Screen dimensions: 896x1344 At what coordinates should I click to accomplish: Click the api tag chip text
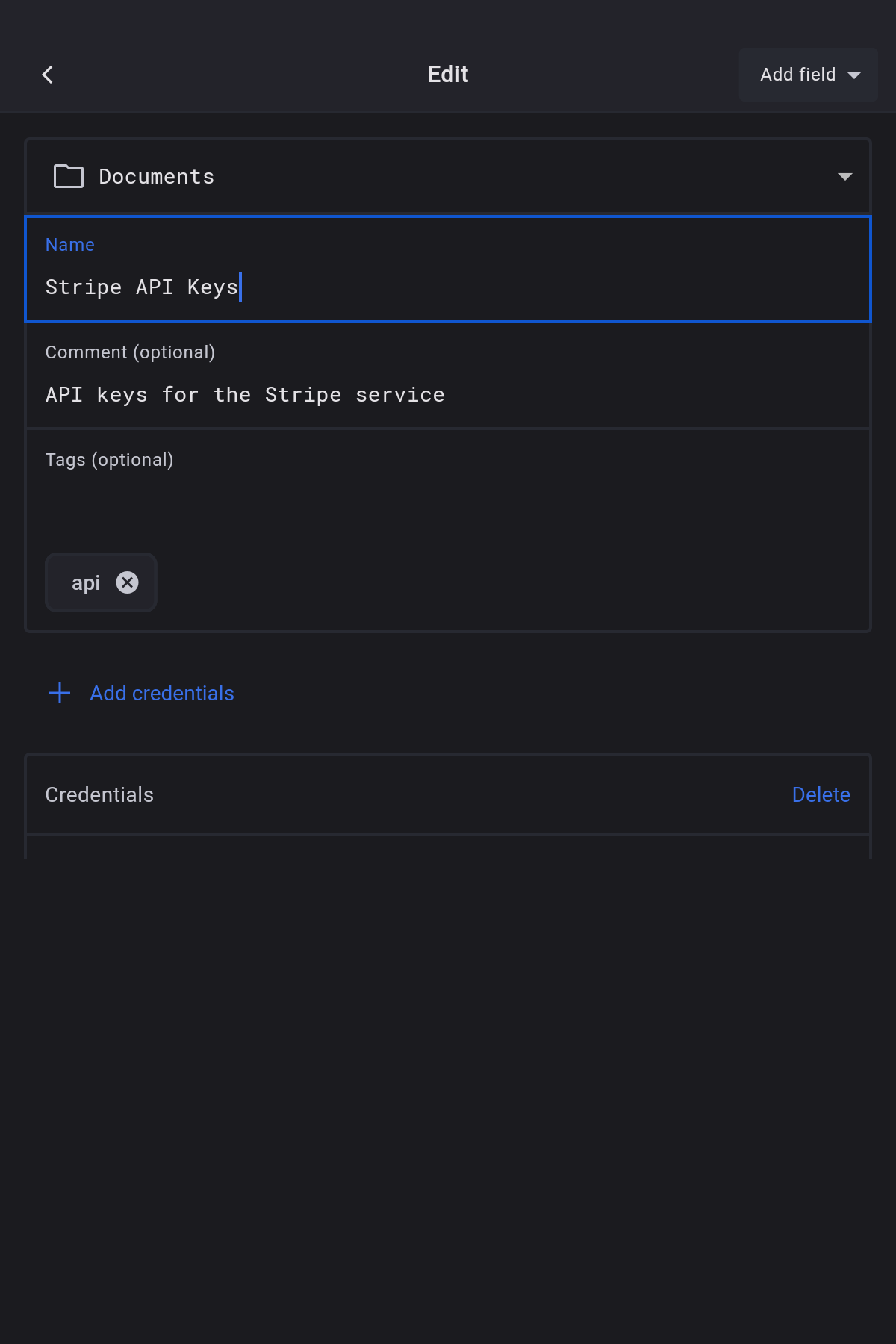pyautogui.click(x=85, y=583)
